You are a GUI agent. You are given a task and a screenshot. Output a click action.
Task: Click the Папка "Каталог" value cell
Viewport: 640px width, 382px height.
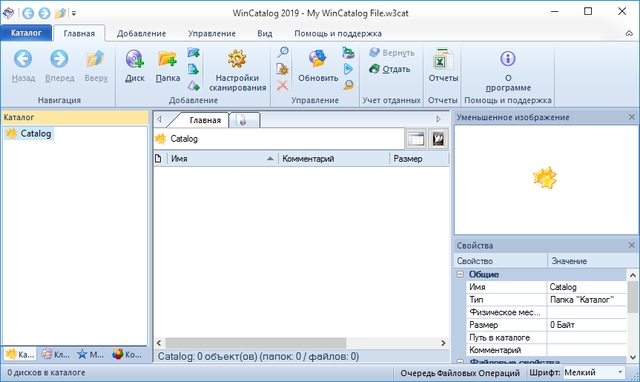(587, 300)
